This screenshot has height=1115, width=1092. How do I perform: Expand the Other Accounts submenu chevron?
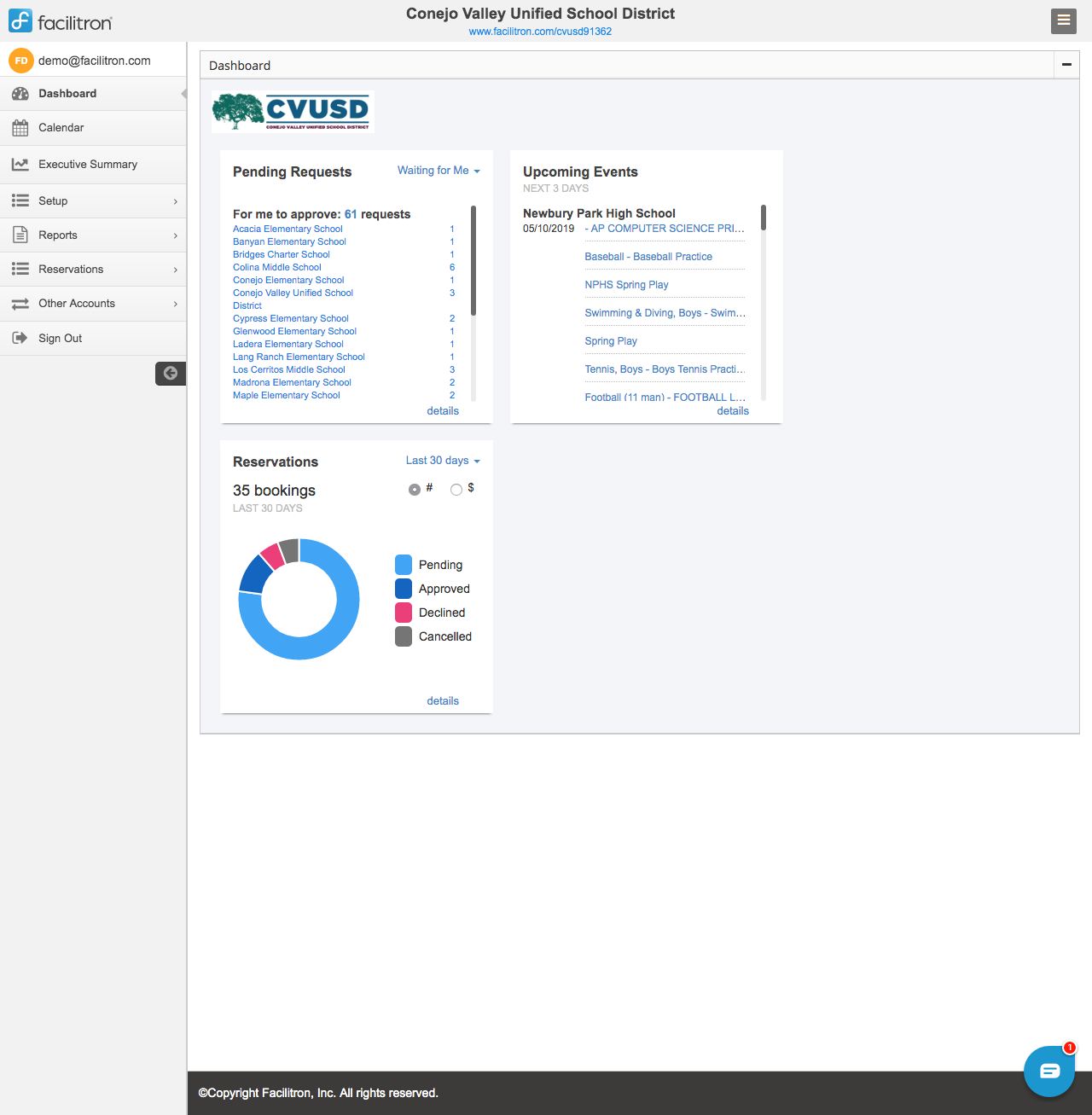tap(176, 304)
